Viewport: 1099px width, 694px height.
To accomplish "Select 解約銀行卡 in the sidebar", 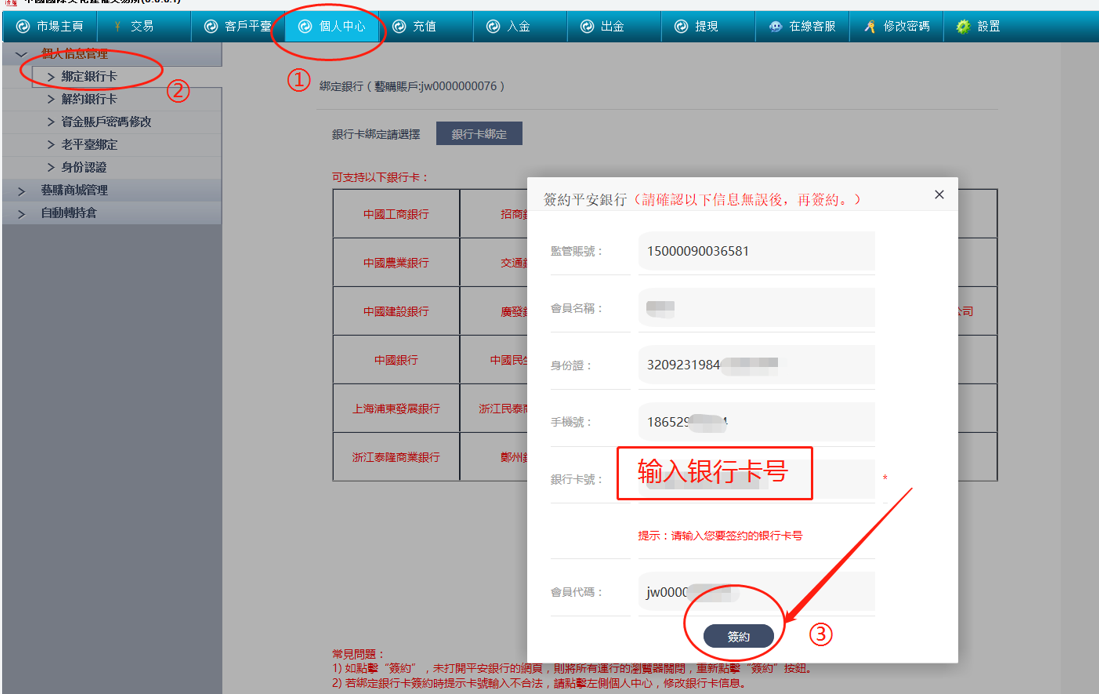I will click(x=112, y=99).
